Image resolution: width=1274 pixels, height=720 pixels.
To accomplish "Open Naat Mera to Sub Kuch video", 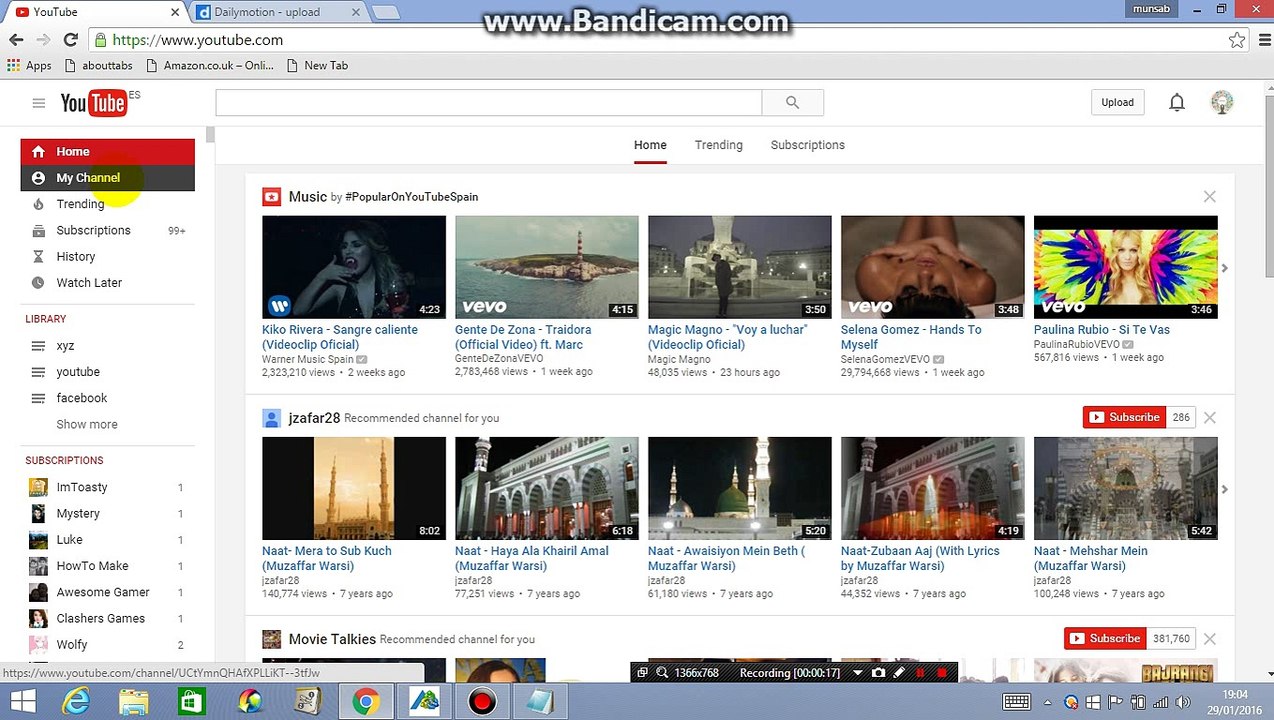I will tap(353, 488).
